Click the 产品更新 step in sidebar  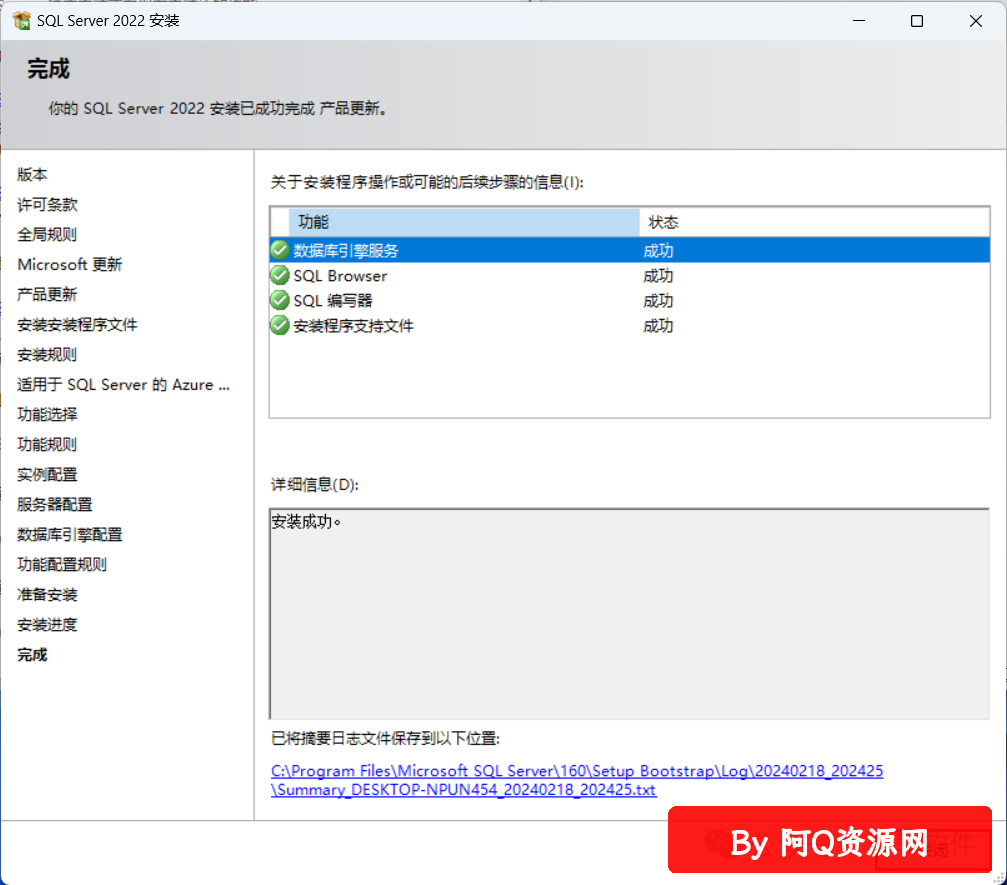click(47, 294)
